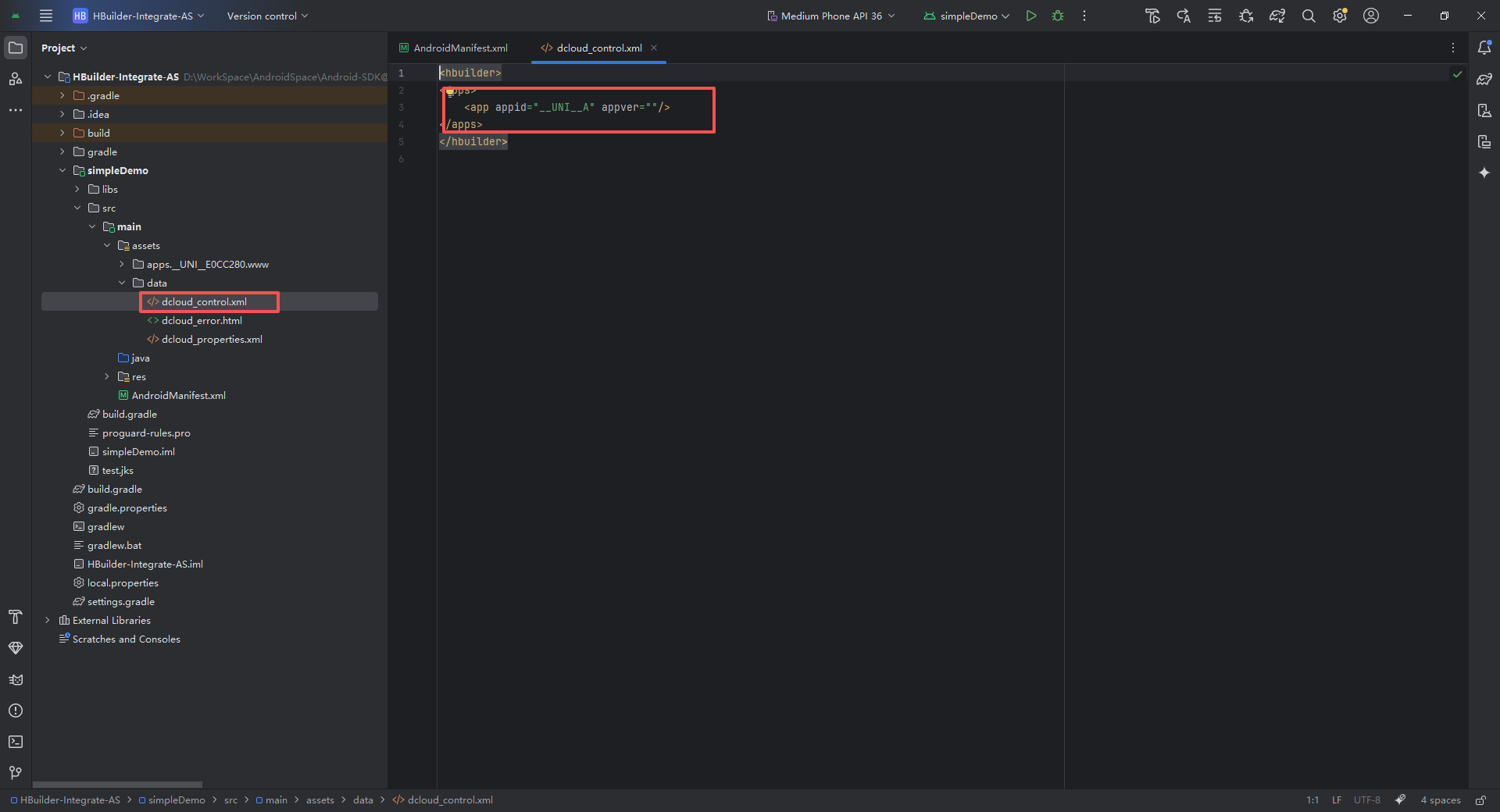The image size is (1500, 812).
Task: Open the Build hammer tool window
Action: [x=16, y=617]
